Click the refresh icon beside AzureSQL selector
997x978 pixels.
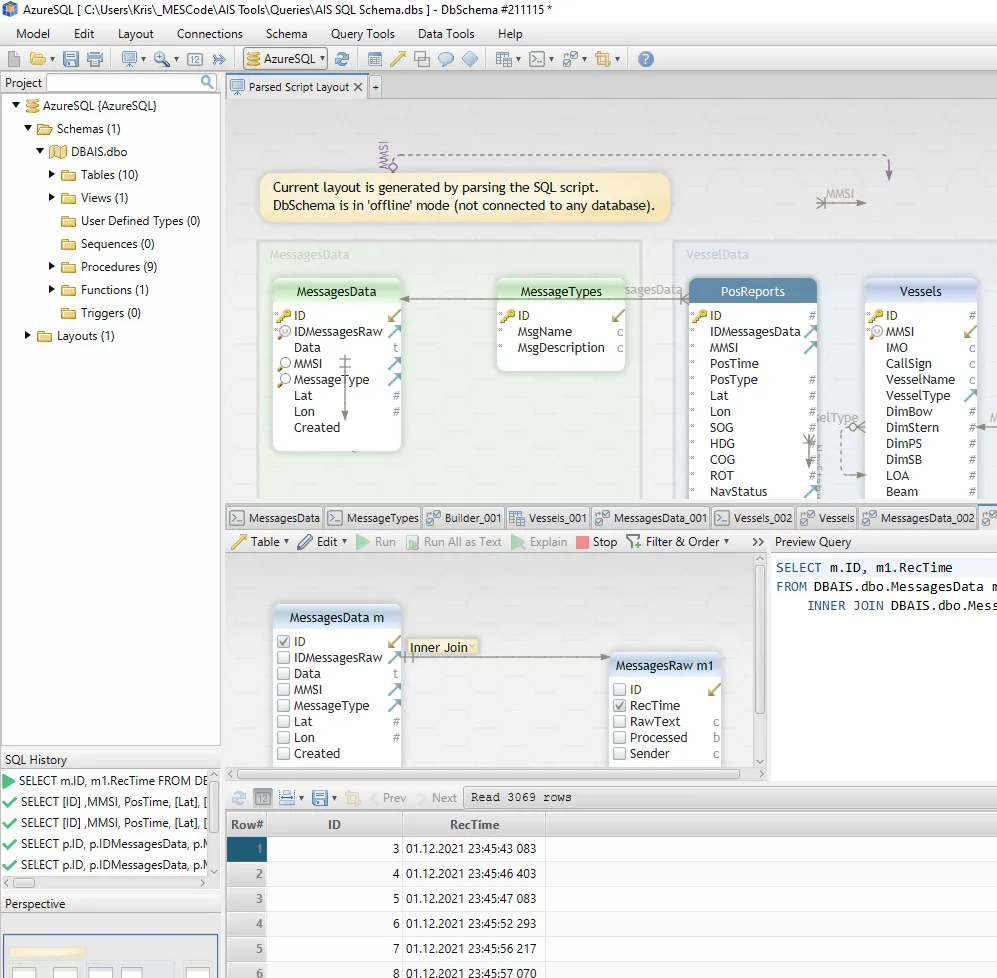click(342, 59)
